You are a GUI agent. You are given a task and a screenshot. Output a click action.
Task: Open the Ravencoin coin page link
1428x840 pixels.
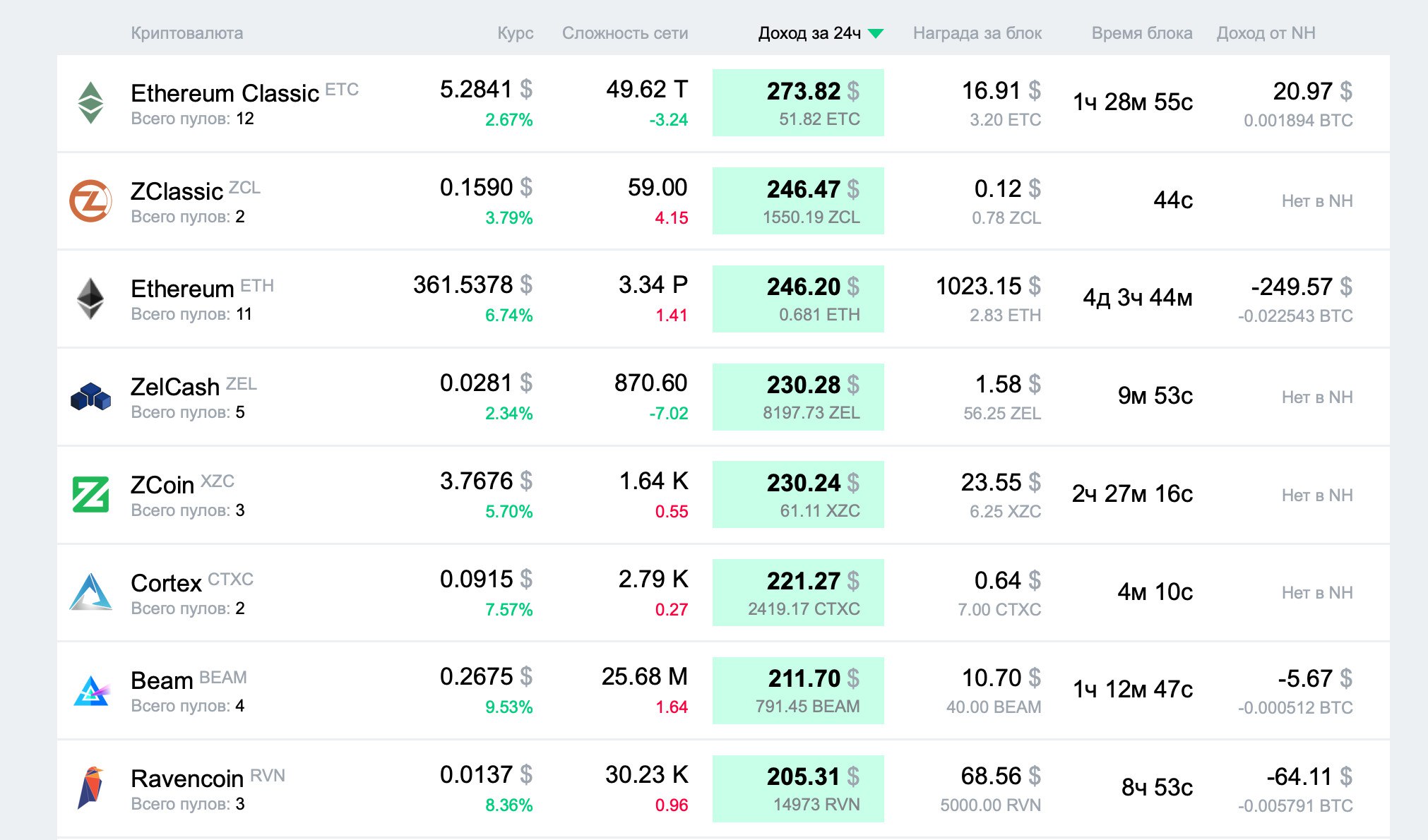[x=187, y=779]
